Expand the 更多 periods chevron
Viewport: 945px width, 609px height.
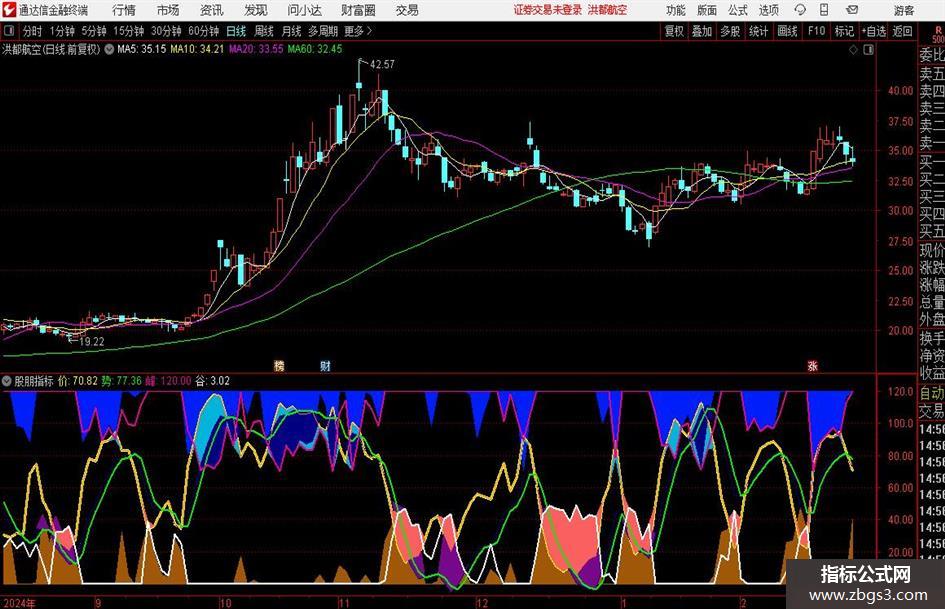tap(369, 31)
